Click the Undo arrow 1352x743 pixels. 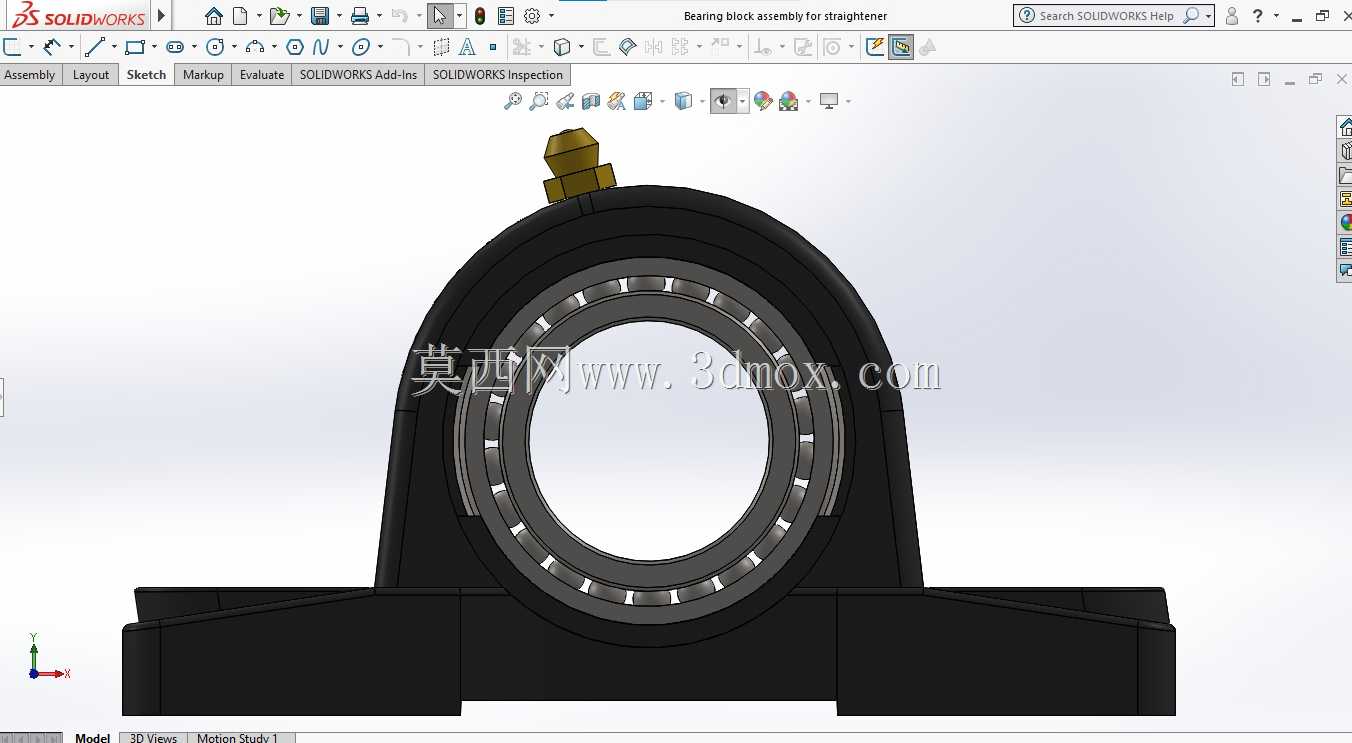pos(400,16)
